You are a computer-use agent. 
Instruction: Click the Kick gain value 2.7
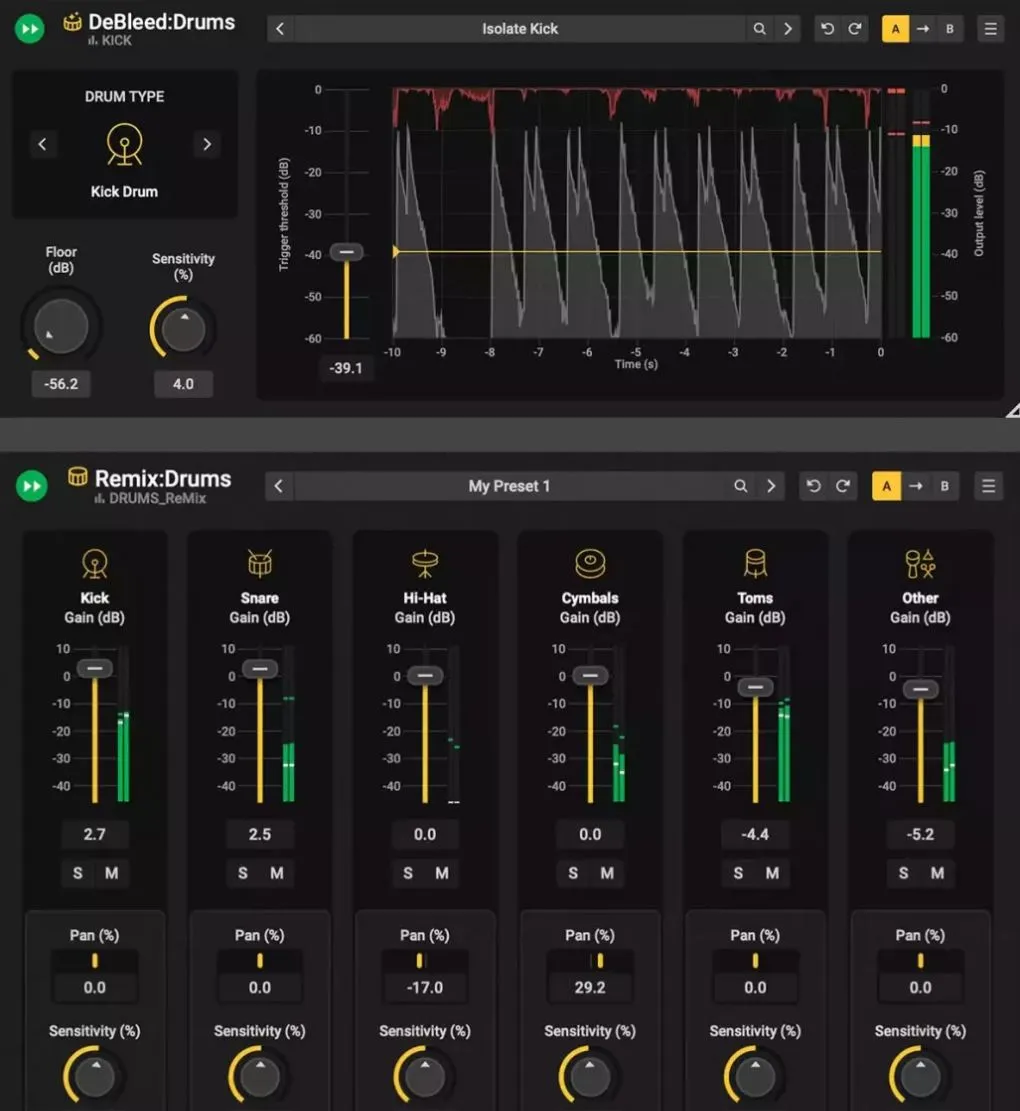tap(95, 835)
